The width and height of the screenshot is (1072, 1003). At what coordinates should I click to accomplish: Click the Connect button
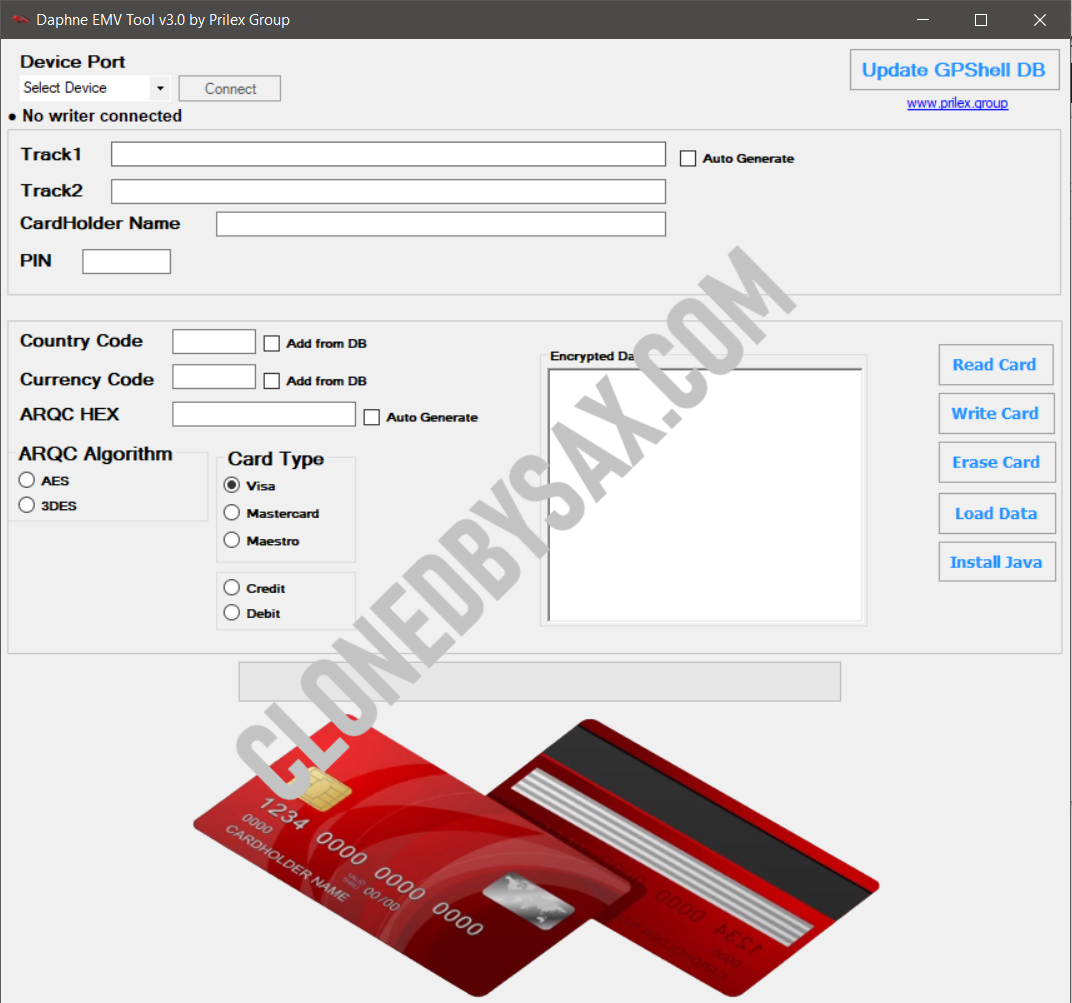pos(230,89)
